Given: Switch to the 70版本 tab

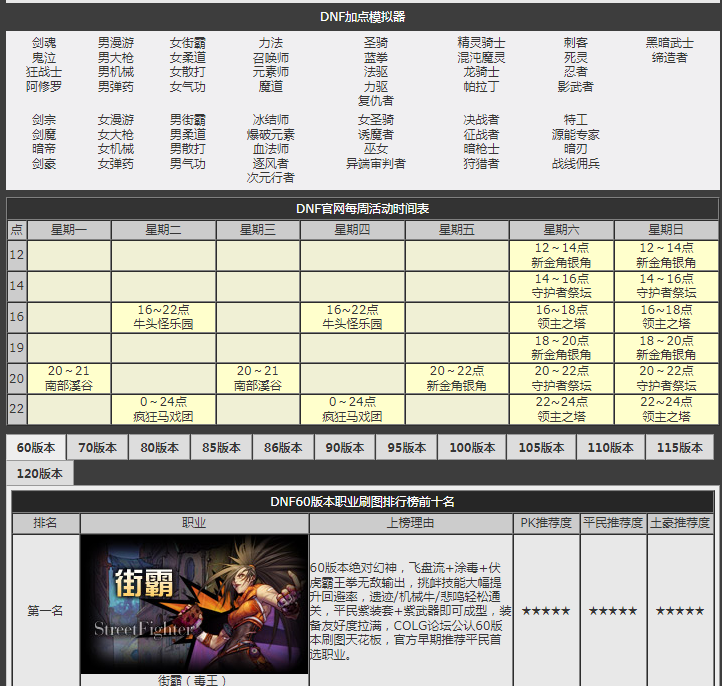Looking at the screenshot, I should (x=98, y=448).
